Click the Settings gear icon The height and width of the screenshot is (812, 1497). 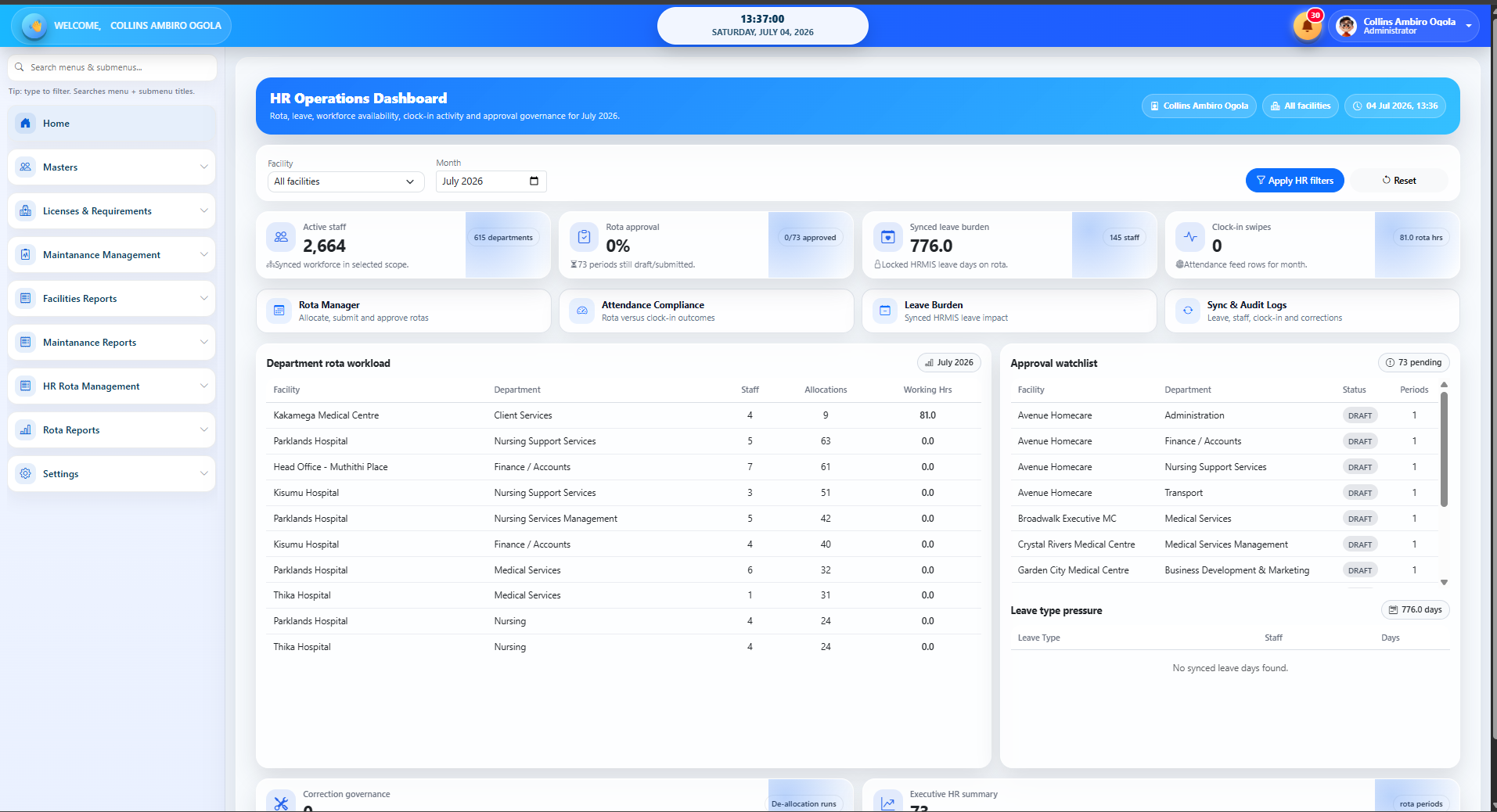click(26, 473)
